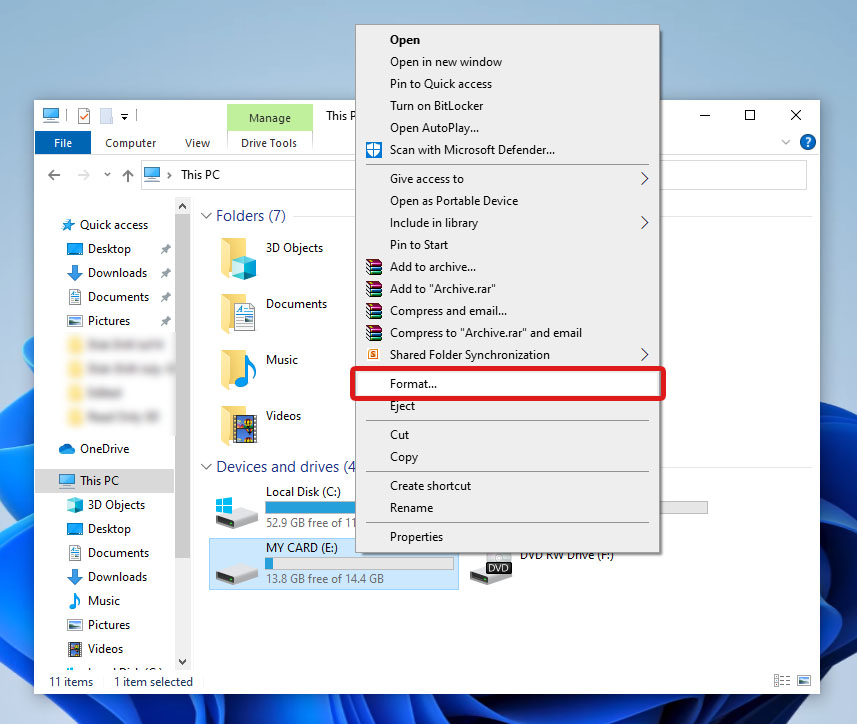Click inside the This PC address bar
Screen dimensions: 857x724
(x=300, y=174)
